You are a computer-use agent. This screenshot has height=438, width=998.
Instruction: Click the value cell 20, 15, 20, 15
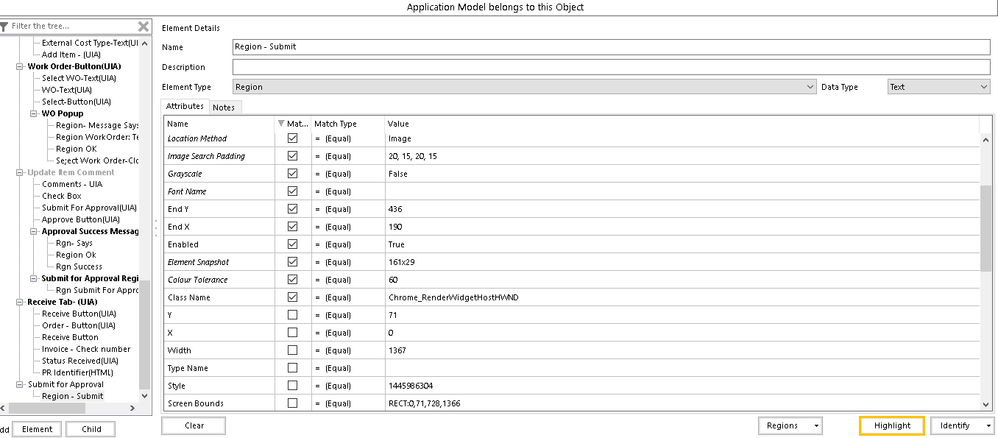coord(681,156)
